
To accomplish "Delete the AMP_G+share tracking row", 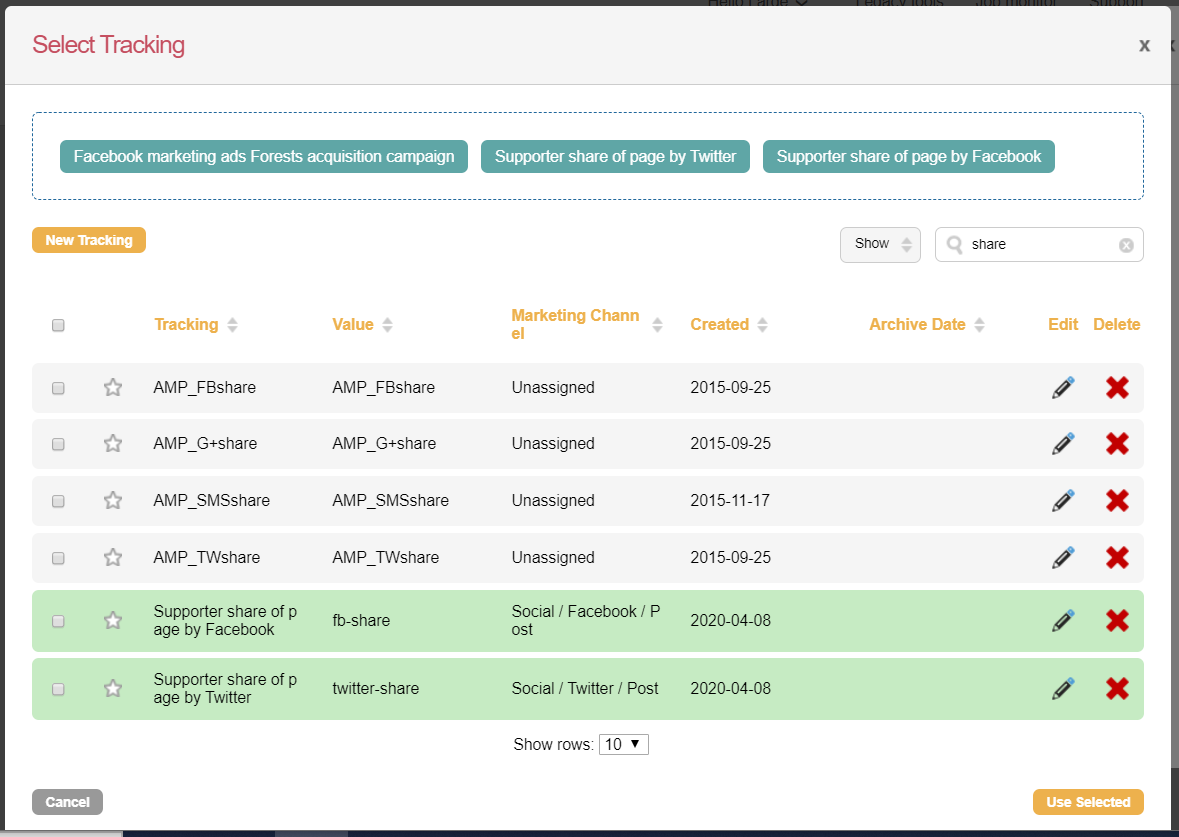I will pos(1117,444).
